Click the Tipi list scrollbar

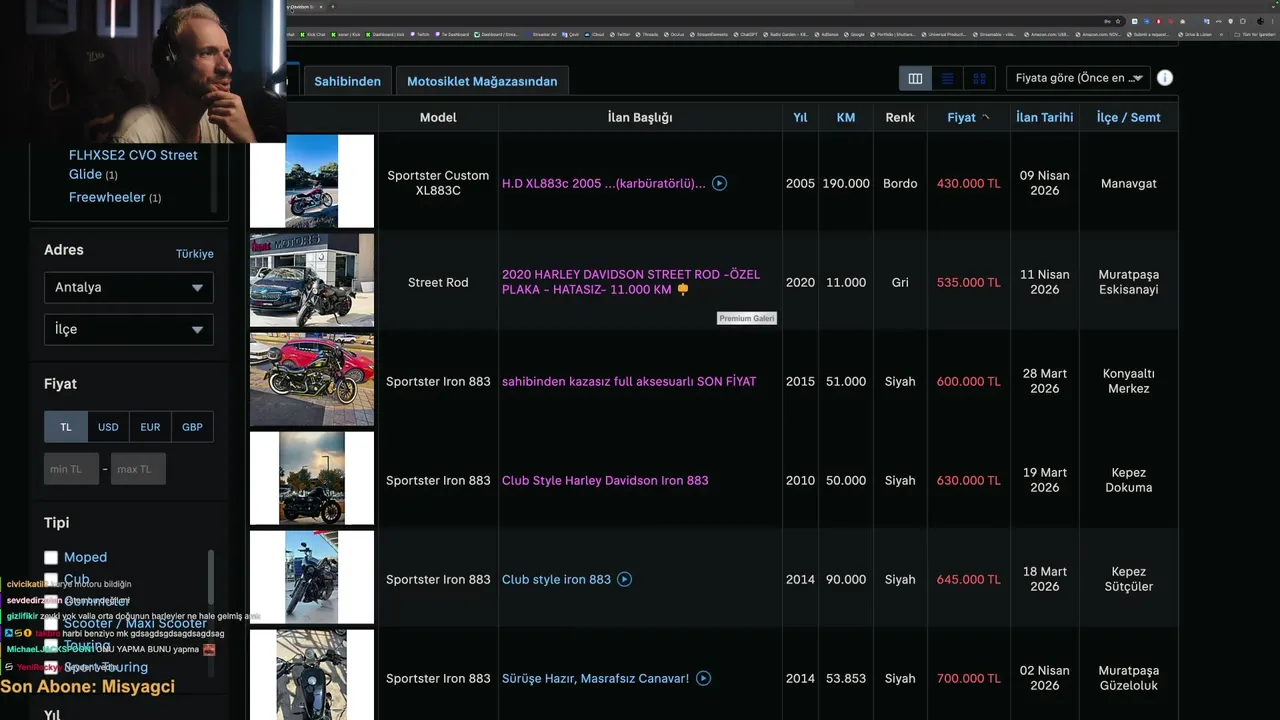click(211, 577)
